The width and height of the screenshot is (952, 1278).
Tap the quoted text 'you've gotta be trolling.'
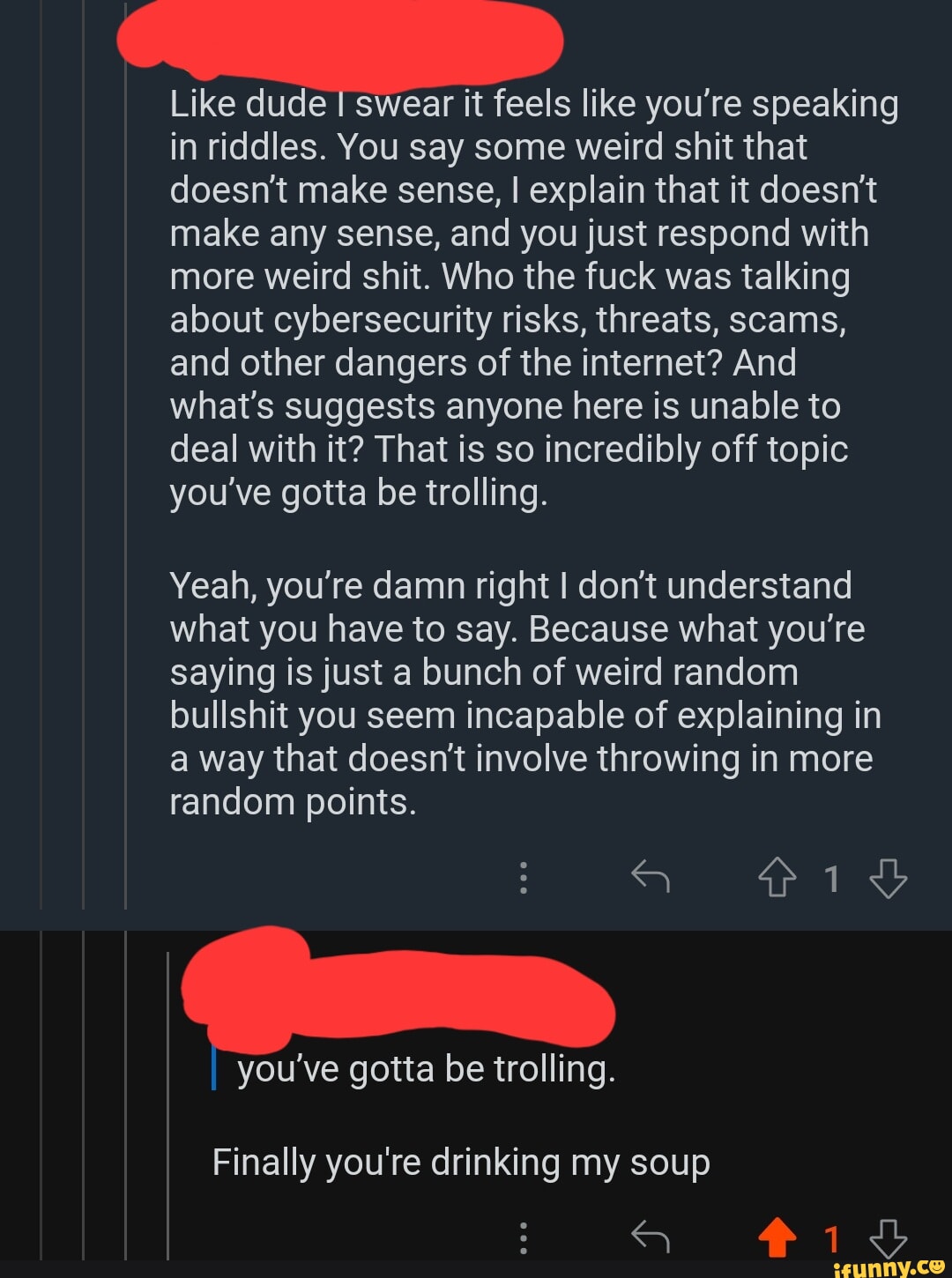click(x=426, y=1069)
